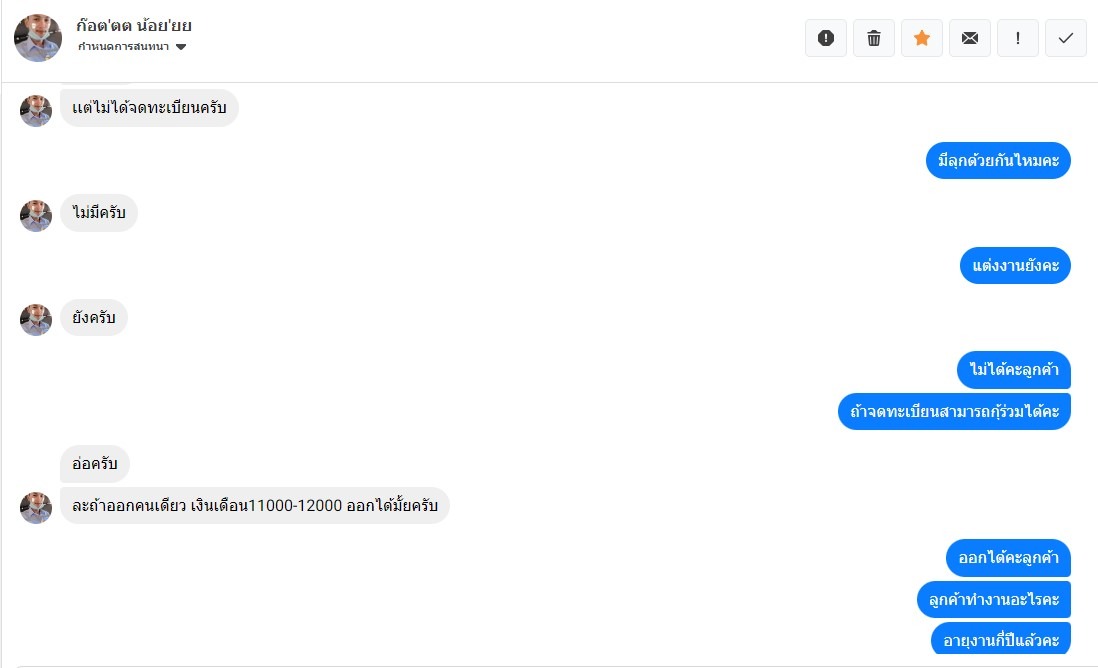Mark conversation unread with envelope icon
This screenshot has width=1098, height=668.
click(x=970, y=38)
